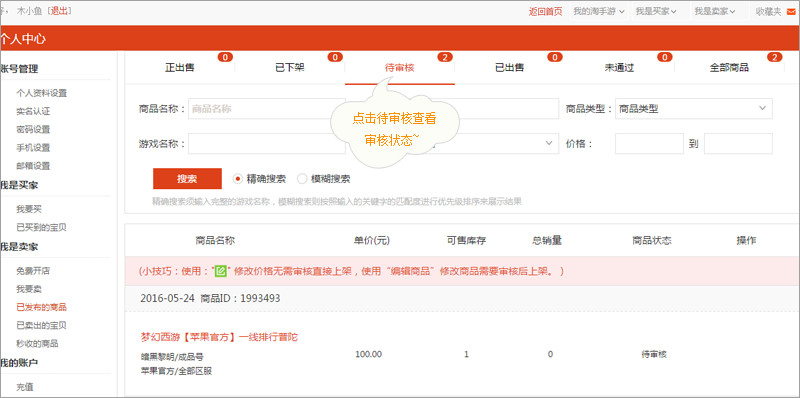The height and width of the screenshot is (398, 800).
Task: Open 全部商品 tab
Action: [x=729, y=67]
